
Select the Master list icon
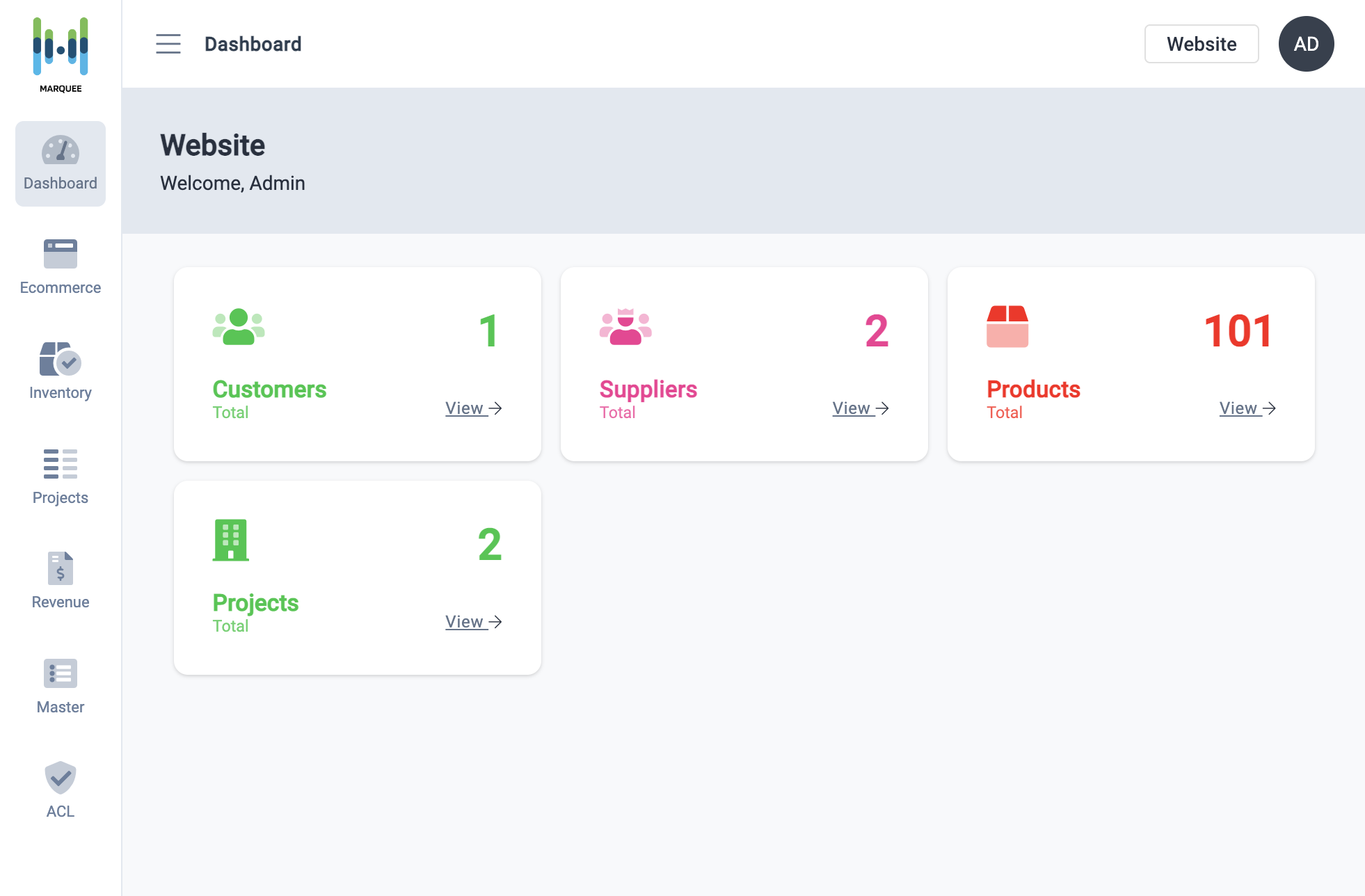[x=61, y=673]
